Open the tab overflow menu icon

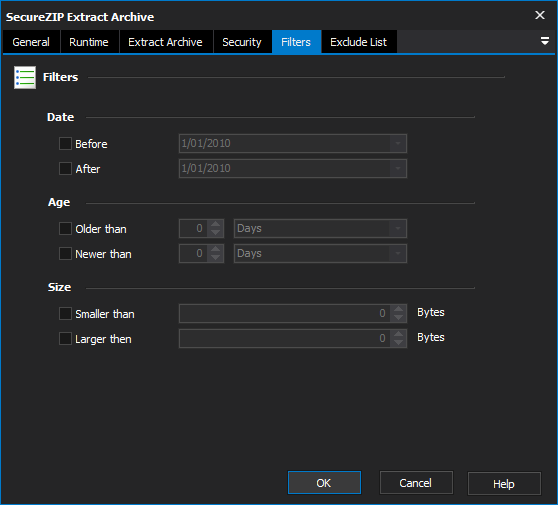(544, 41)
